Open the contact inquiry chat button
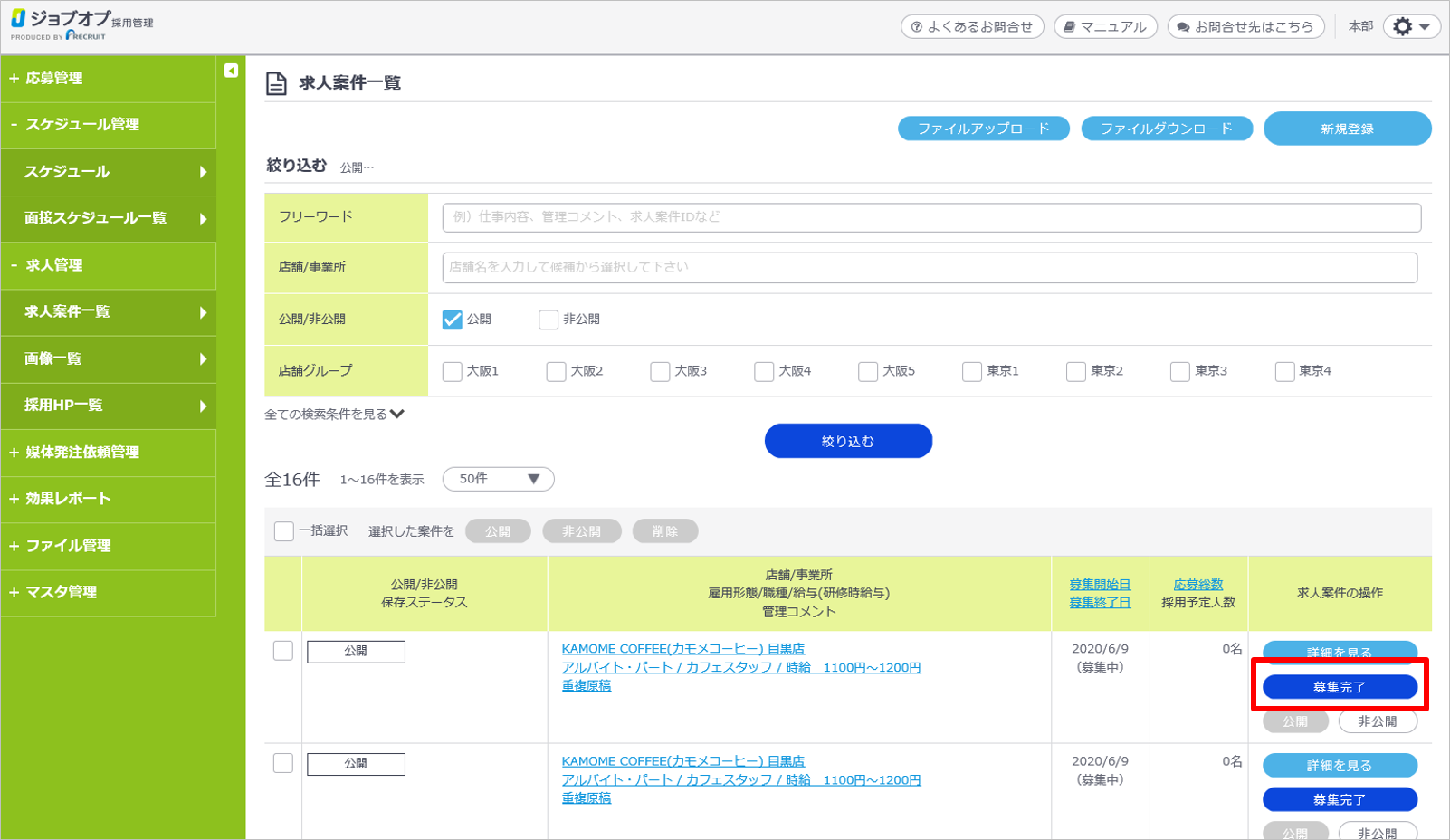 (1245, 27)
